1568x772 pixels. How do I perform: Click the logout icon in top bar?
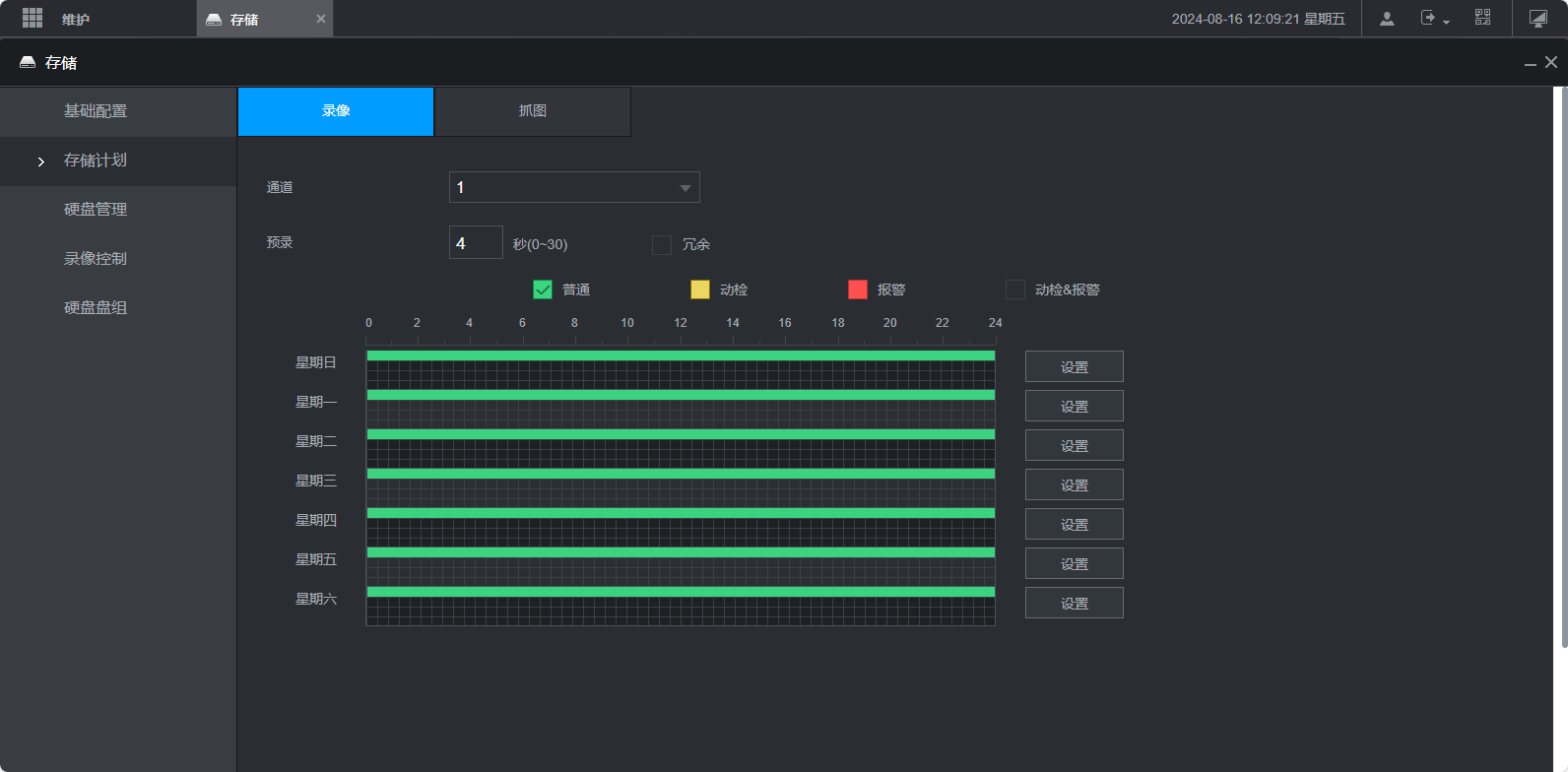pyautogui.click(x=1428, y=18)
